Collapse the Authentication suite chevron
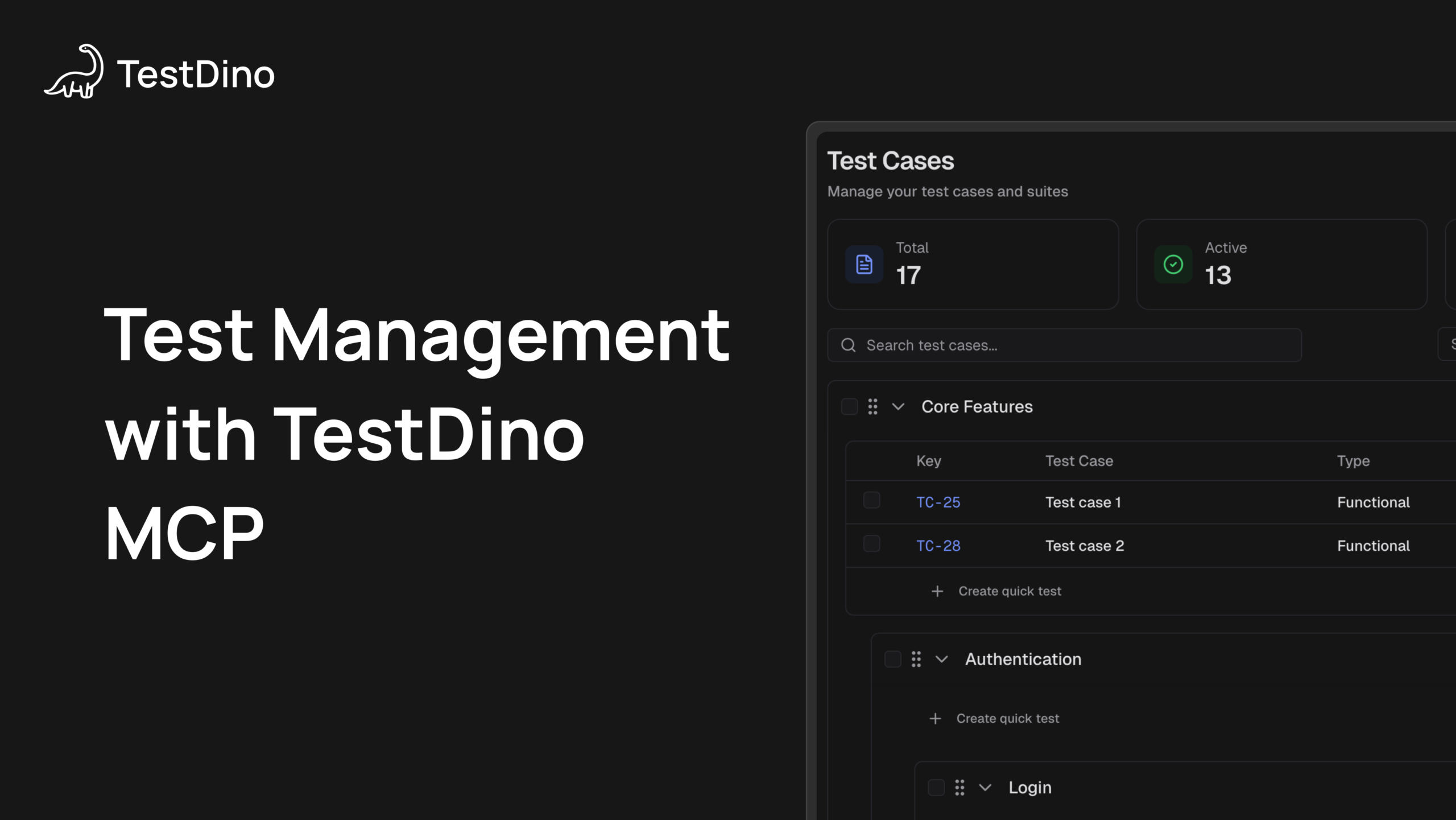This screenshot has height=820, width=1456. pos(941,659)
